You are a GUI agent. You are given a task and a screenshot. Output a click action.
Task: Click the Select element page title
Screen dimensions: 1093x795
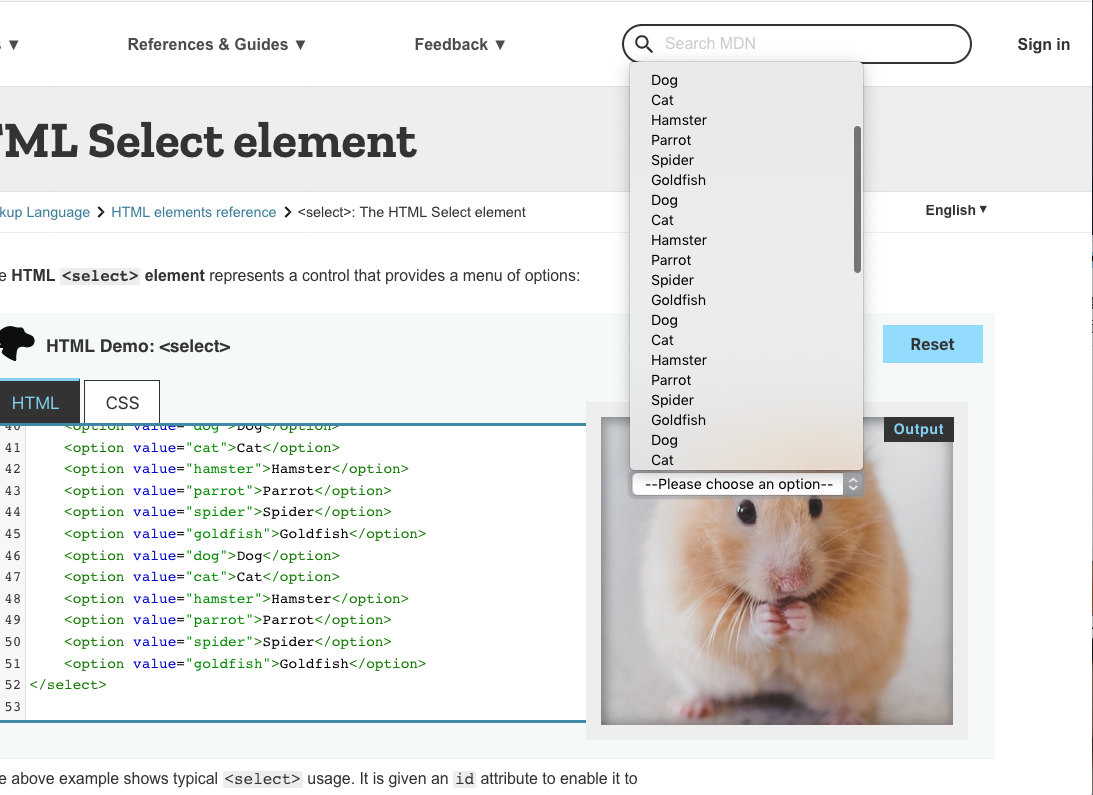208,141
